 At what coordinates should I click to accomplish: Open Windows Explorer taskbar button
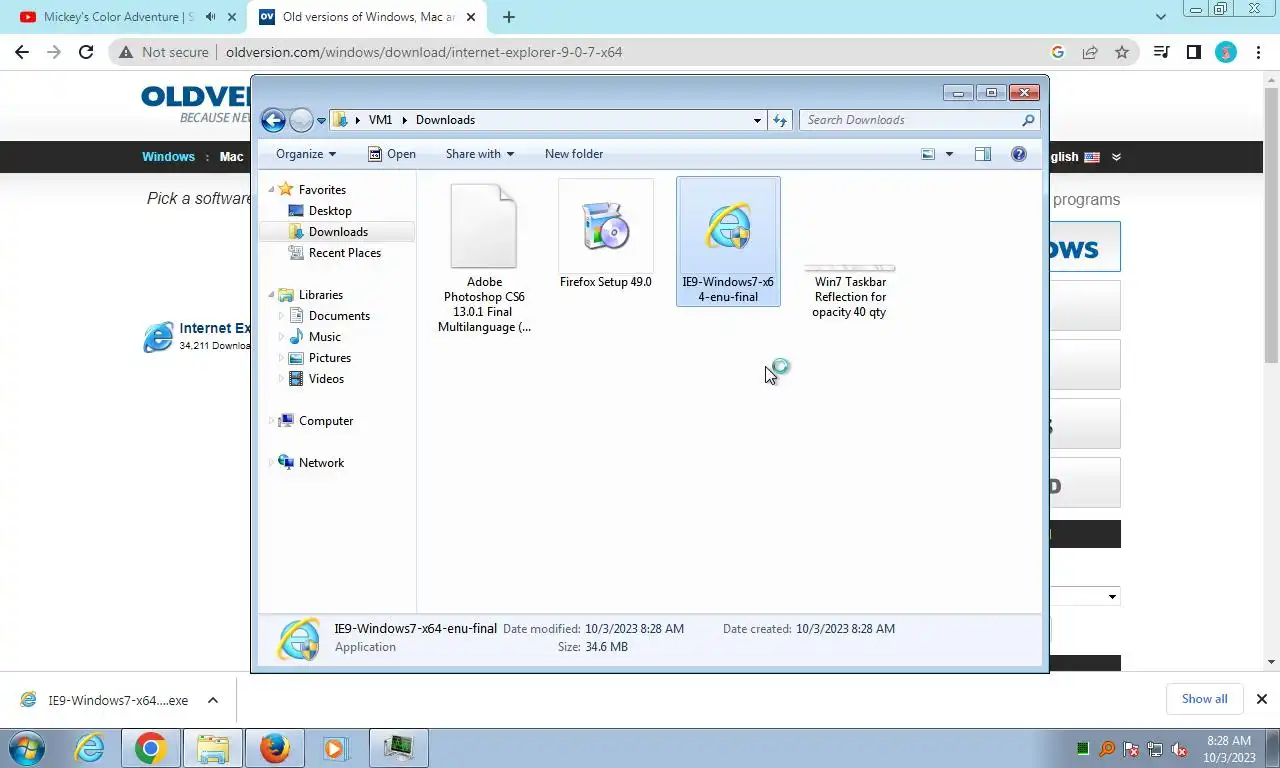tap(212, 748)
